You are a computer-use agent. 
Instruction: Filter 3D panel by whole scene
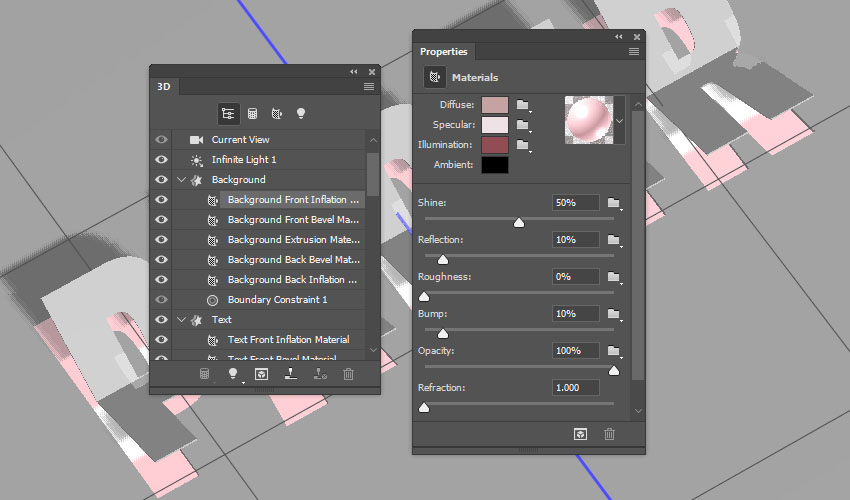coord(228,113)
